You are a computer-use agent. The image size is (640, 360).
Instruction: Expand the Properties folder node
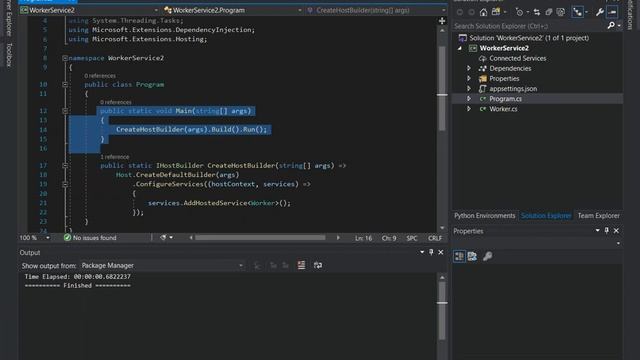(x=469, y=78)
